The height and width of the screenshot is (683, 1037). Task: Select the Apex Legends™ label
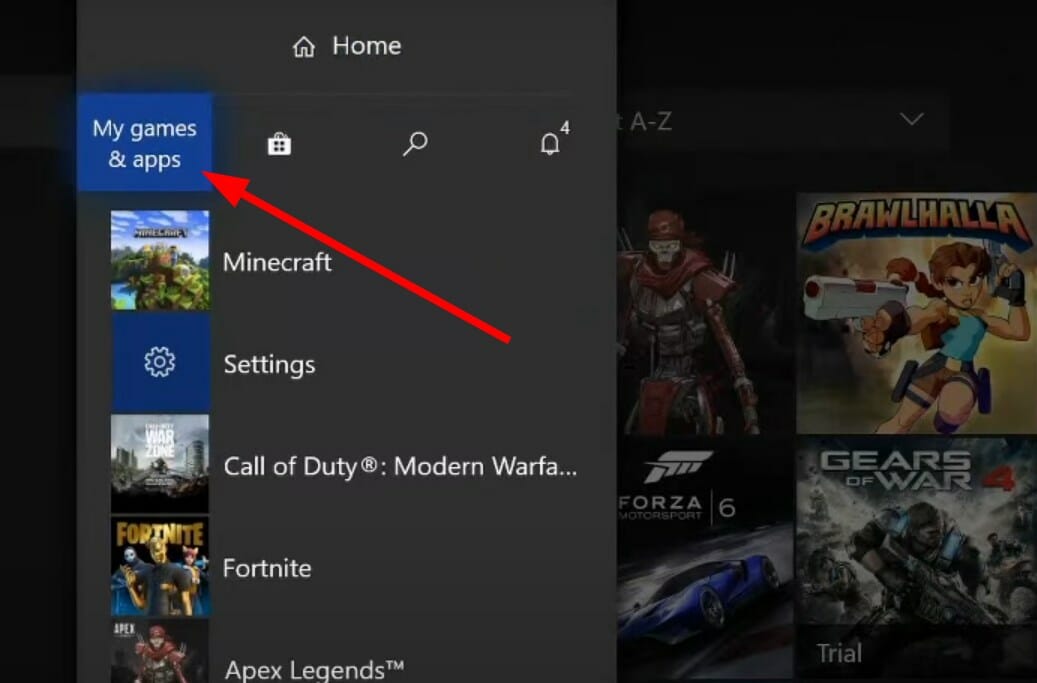(314, 670)
